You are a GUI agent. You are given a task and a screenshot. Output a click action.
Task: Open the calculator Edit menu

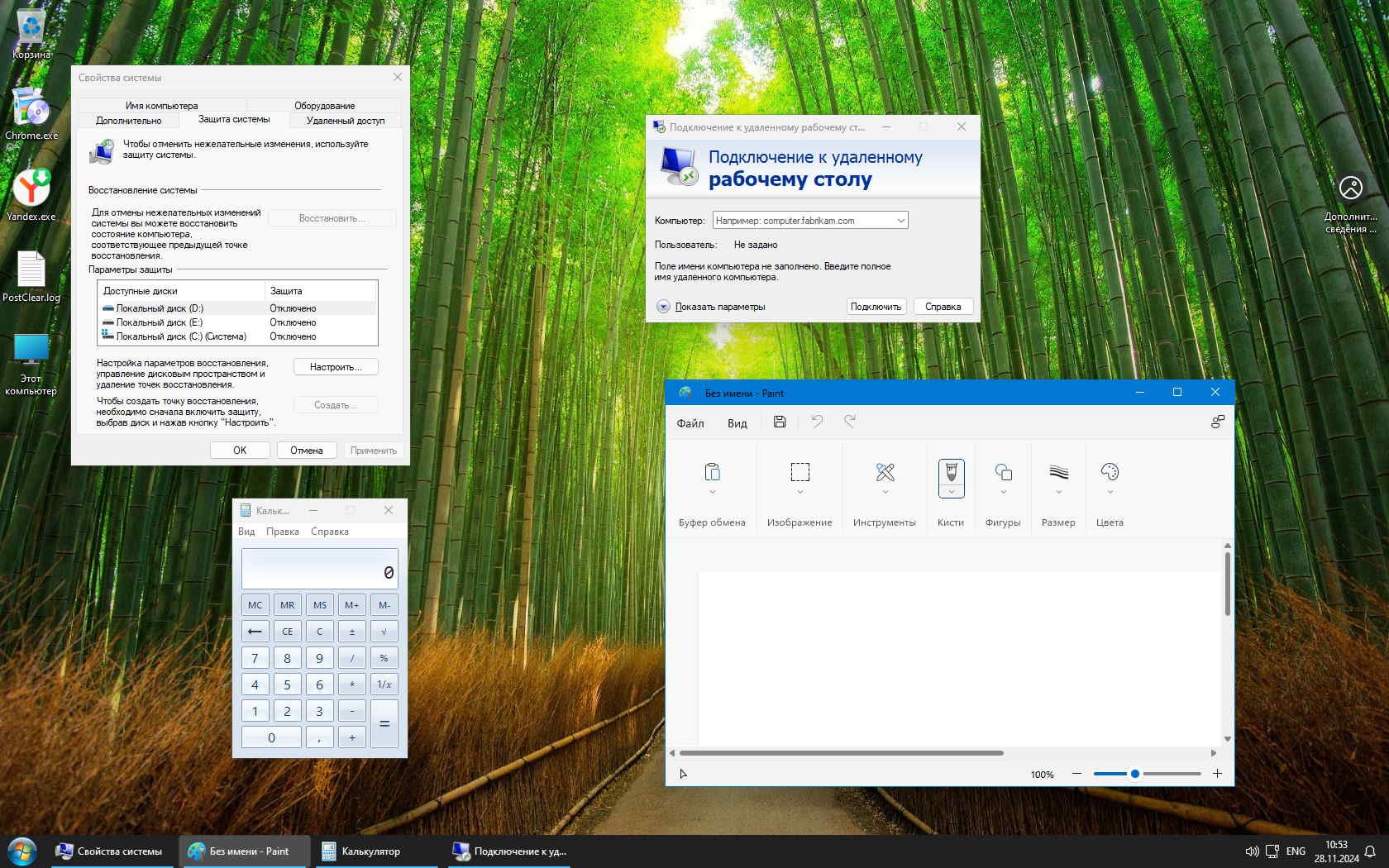[282, 532]
